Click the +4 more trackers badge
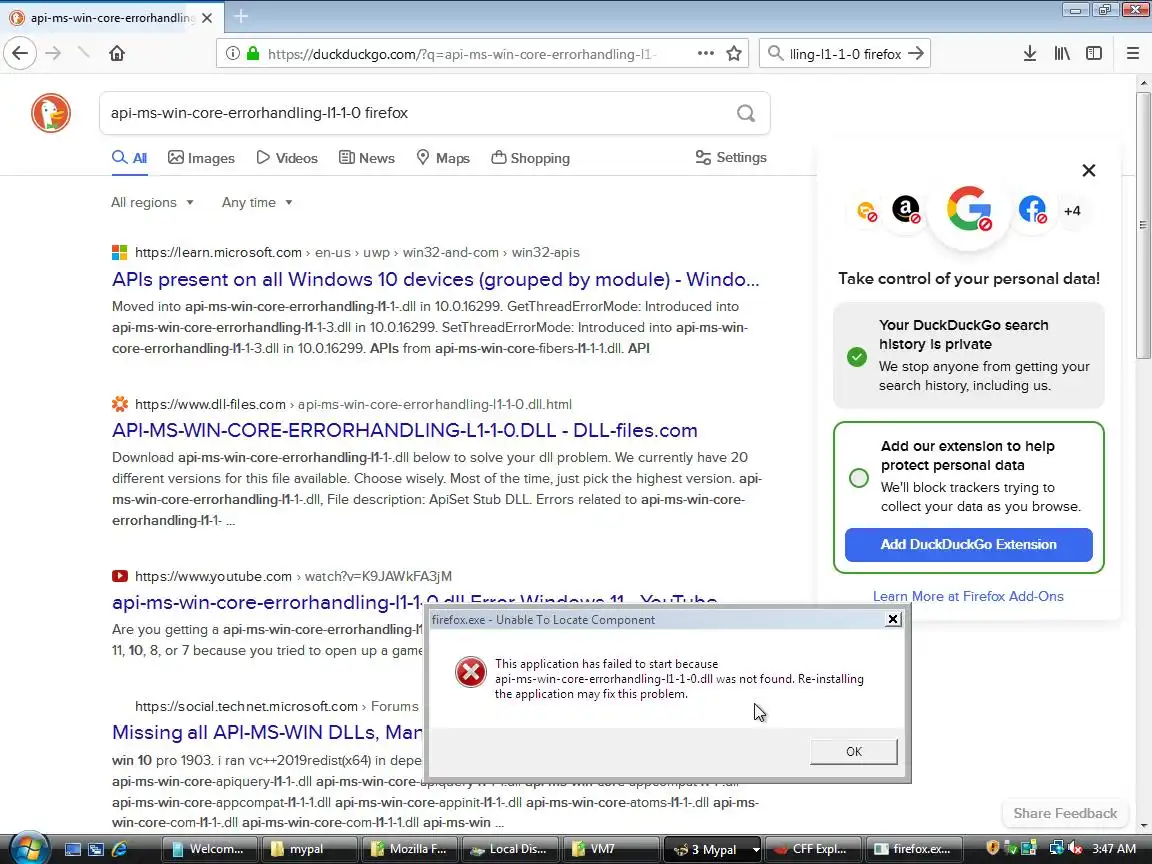This screenshot has height=864, width=1152. tap(1072, 211)
